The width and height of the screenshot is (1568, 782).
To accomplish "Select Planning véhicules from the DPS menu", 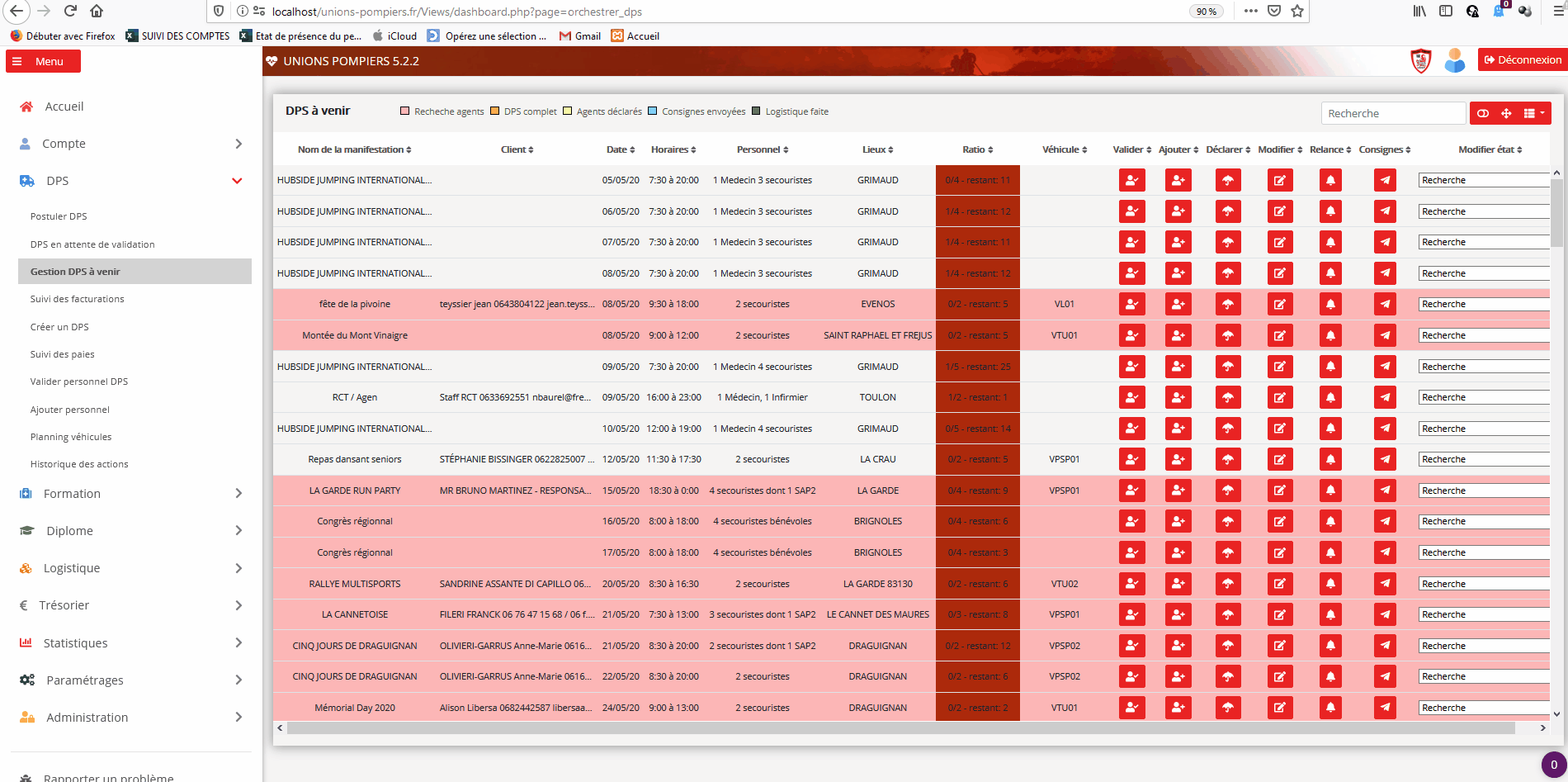I will pos(71,437).
